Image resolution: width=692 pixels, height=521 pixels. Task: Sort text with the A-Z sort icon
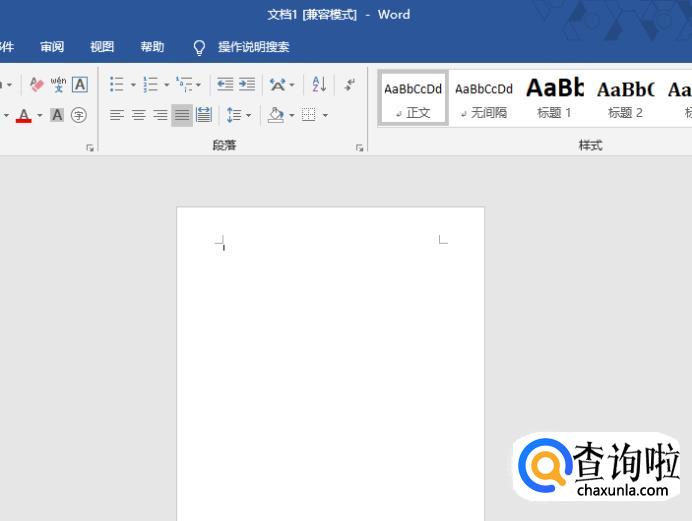tap(319, 85)
